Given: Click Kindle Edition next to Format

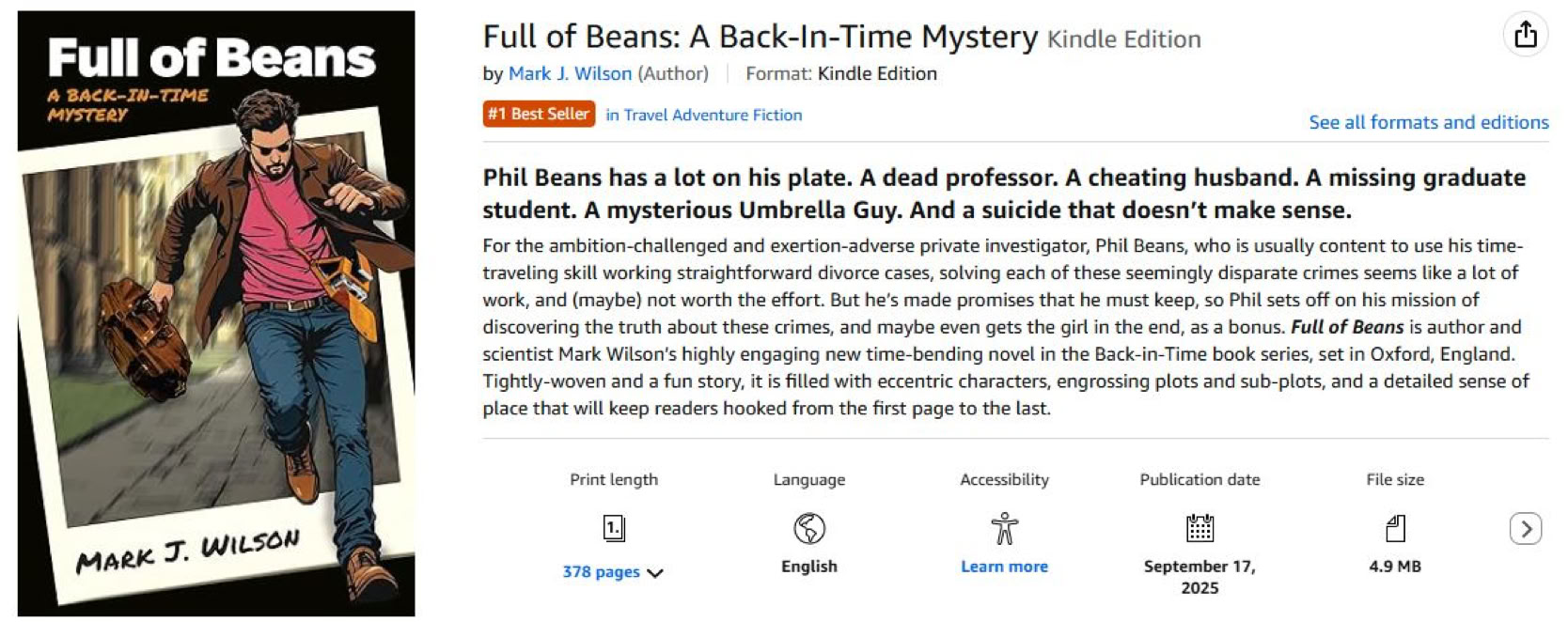Looking at the screenshot, I should (x=877, y=73).
